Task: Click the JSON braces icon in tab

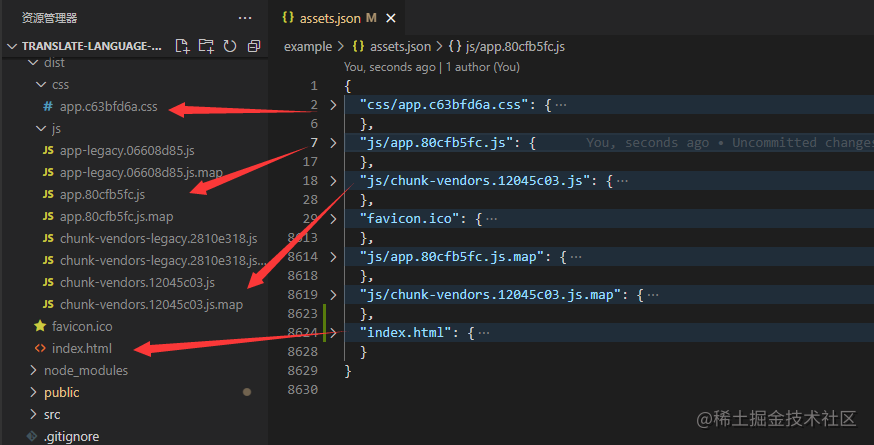Action: [x=288, y=18]
